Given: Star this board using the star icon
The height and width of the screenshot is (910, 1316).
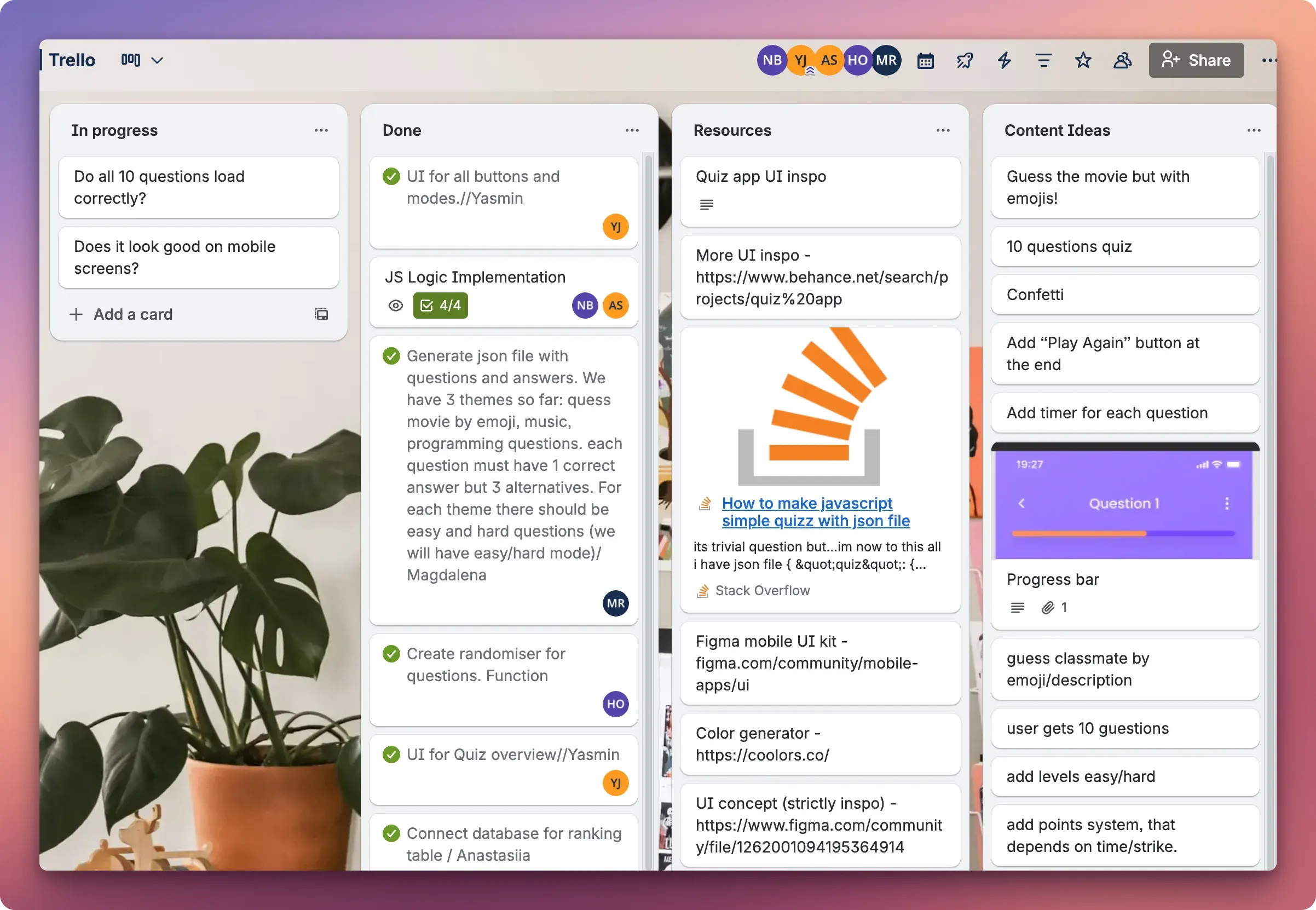Looking at the screenshot, I should click(x=1082, y=60).
